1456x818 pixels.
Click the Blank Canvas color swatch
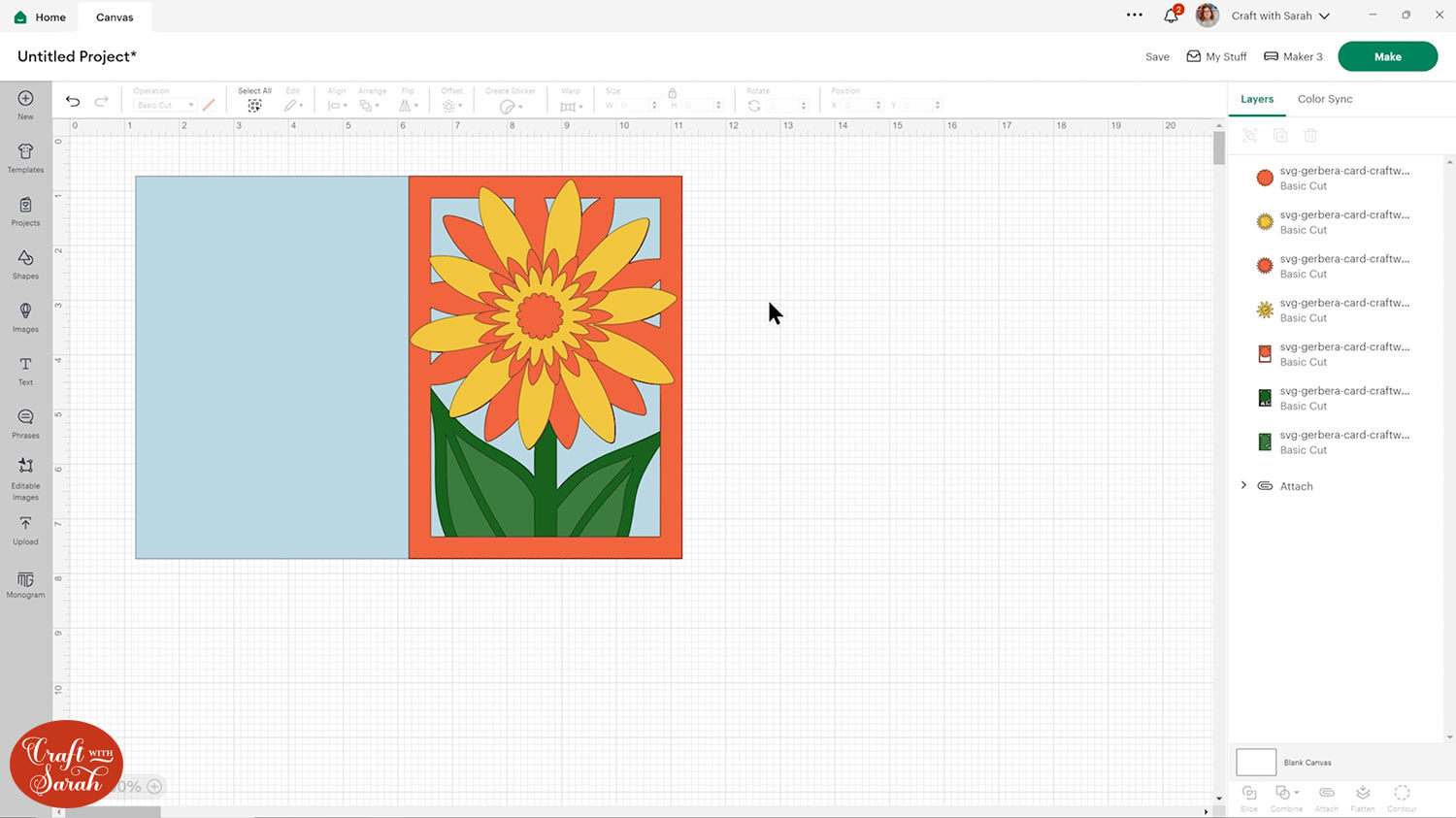point(1255,762)
